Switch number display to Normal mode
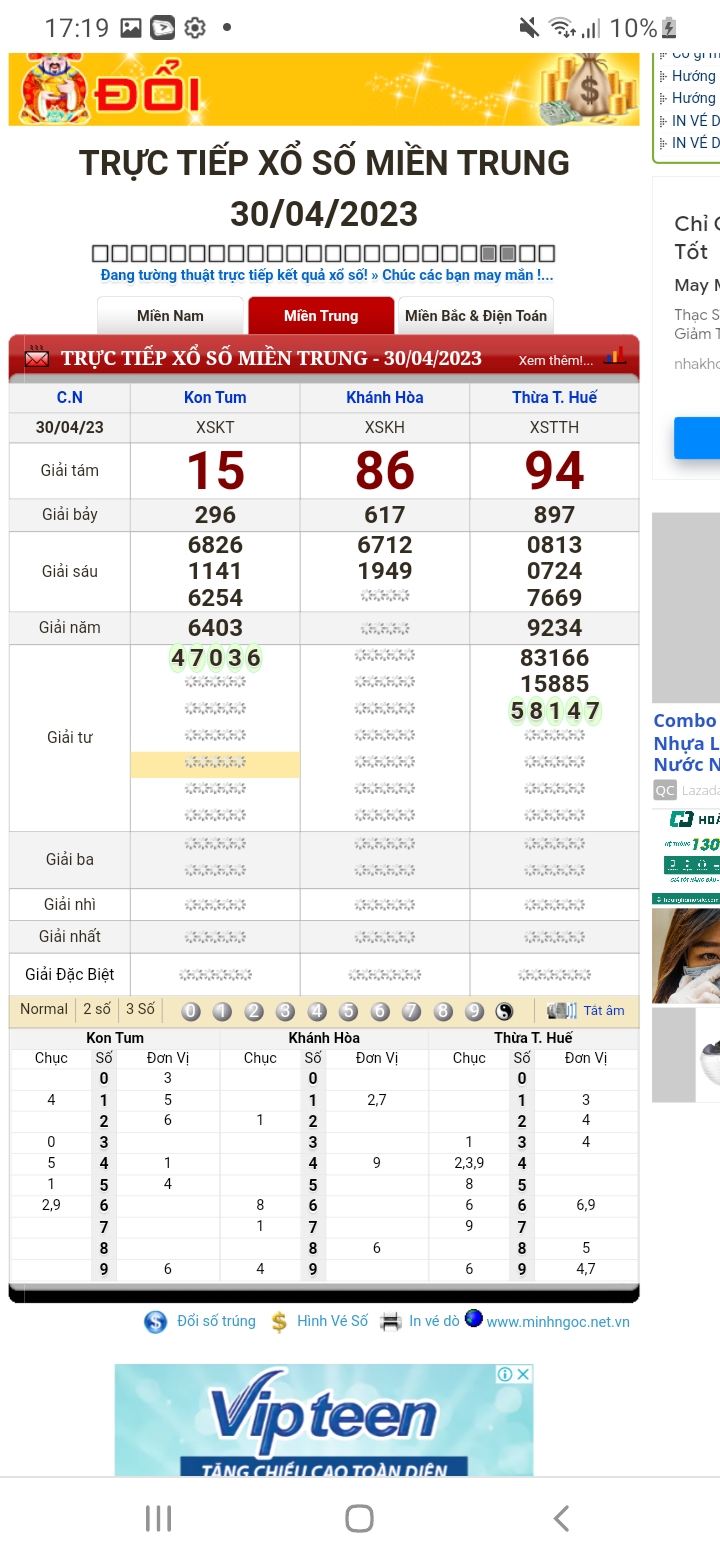The height and width of the screenshot is (1560, 720). coord(44,1010)
